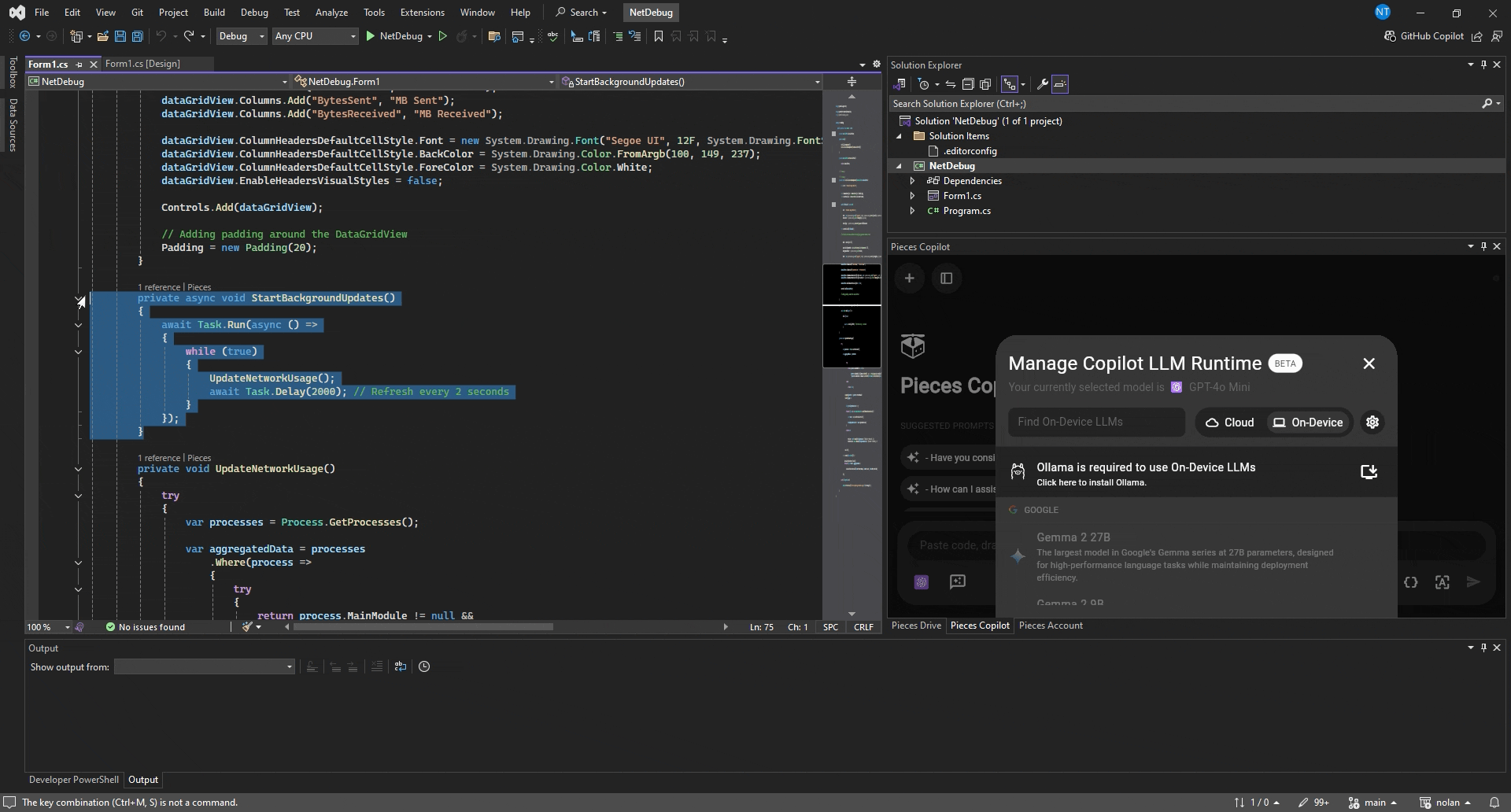Open the StartBackgroundUpdates() member dropdown
Screen dimensions: 1511x812
point(691,82)
